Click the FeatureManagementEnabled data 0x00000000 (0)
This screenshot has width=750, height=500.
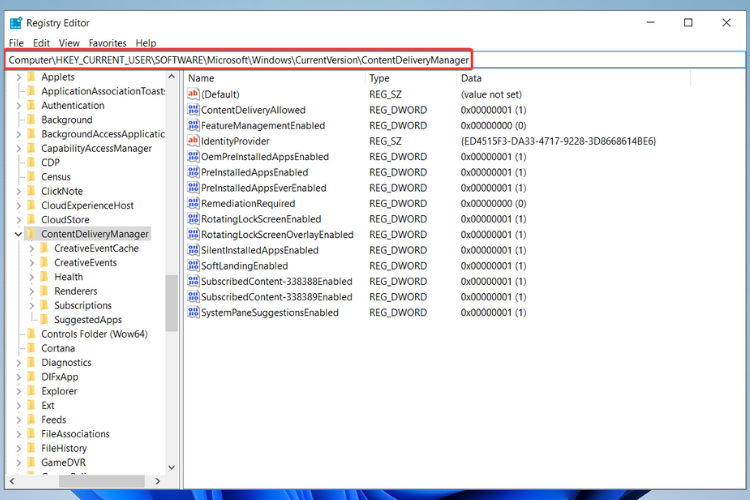(x=493, y=125)
